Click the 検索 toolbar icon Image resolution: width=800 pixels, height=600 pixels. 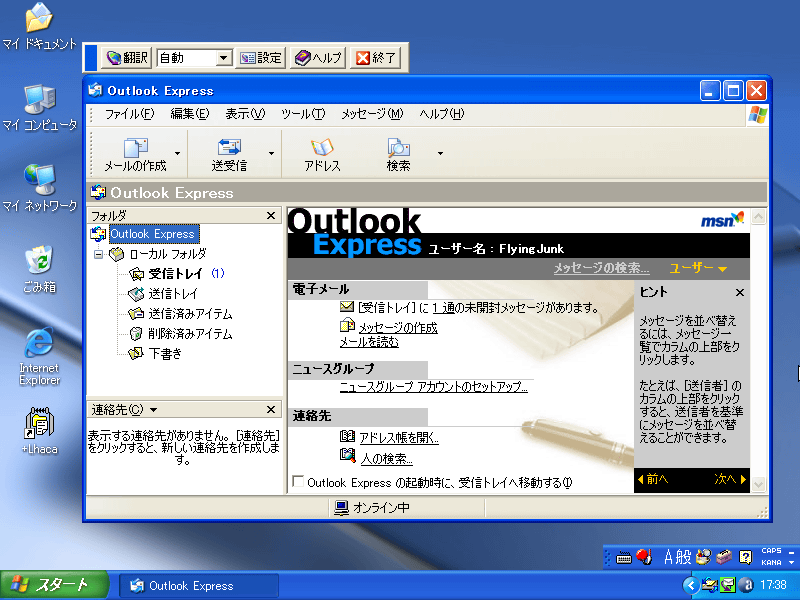[398, 154]
